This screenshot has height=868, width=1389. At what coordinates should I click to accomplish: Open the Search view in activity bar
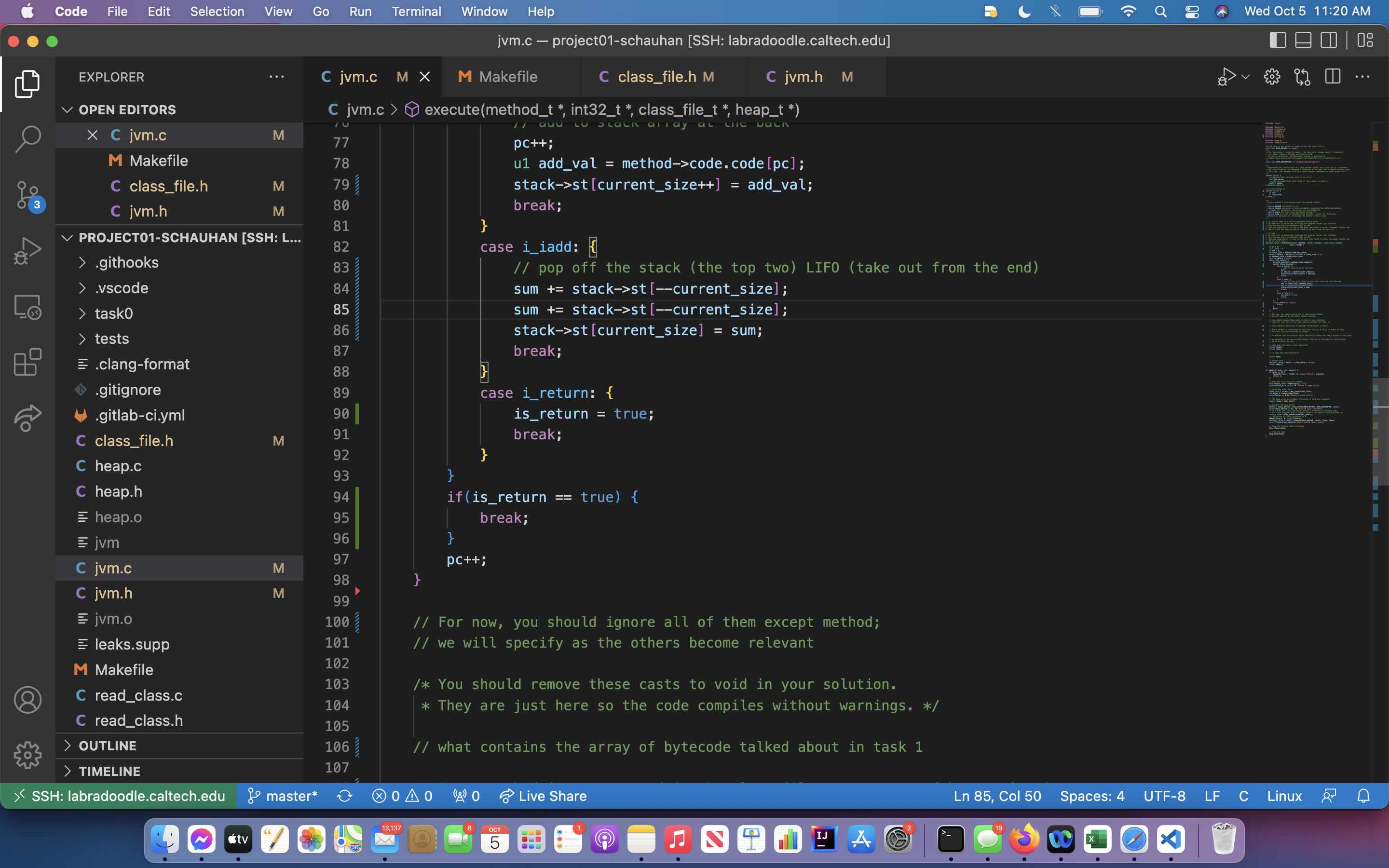[x=27, y=138]
